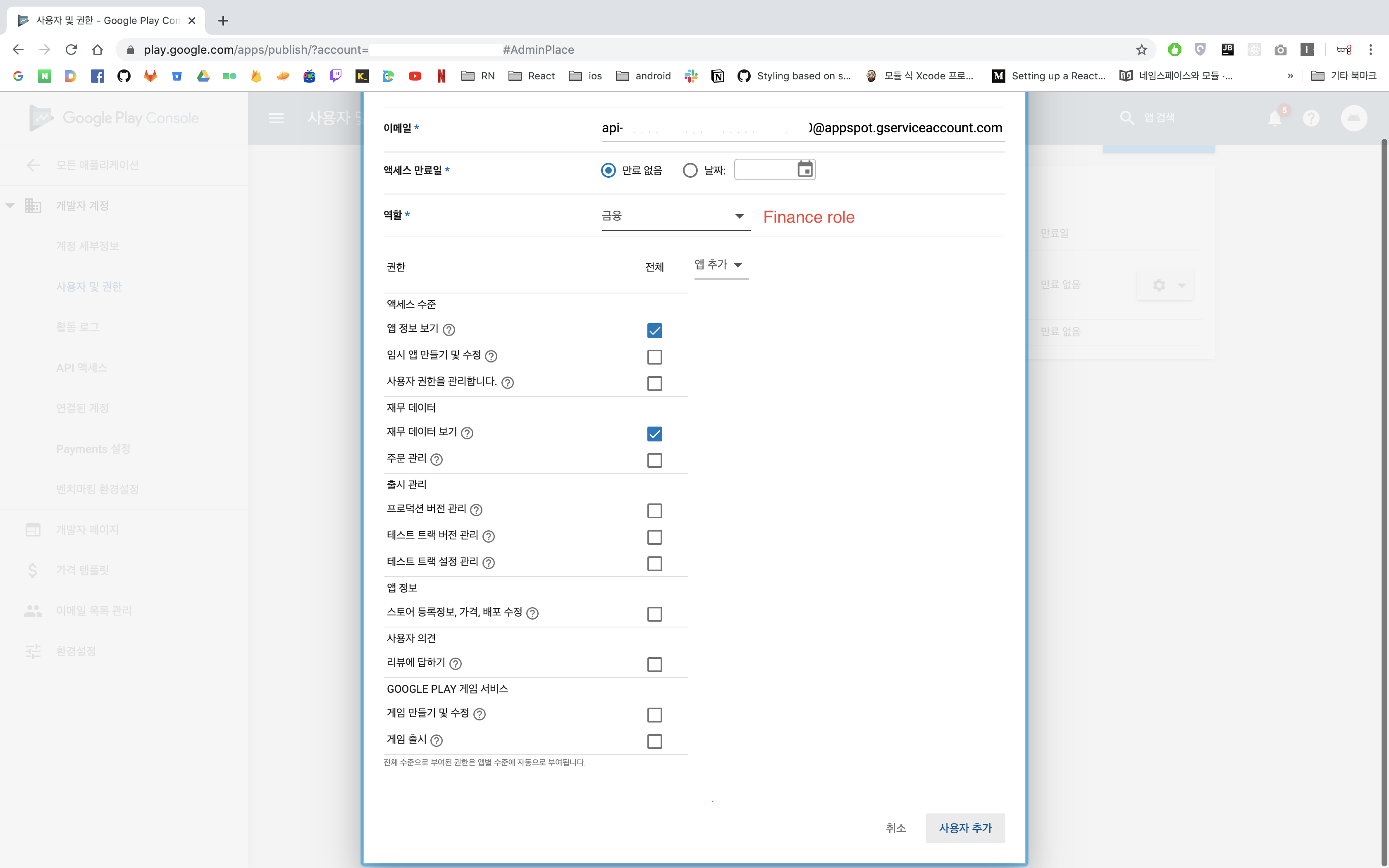Cancel with the 취소 button
The image size is (1389, 868).
pyautogui.click(x=895, y=828)
